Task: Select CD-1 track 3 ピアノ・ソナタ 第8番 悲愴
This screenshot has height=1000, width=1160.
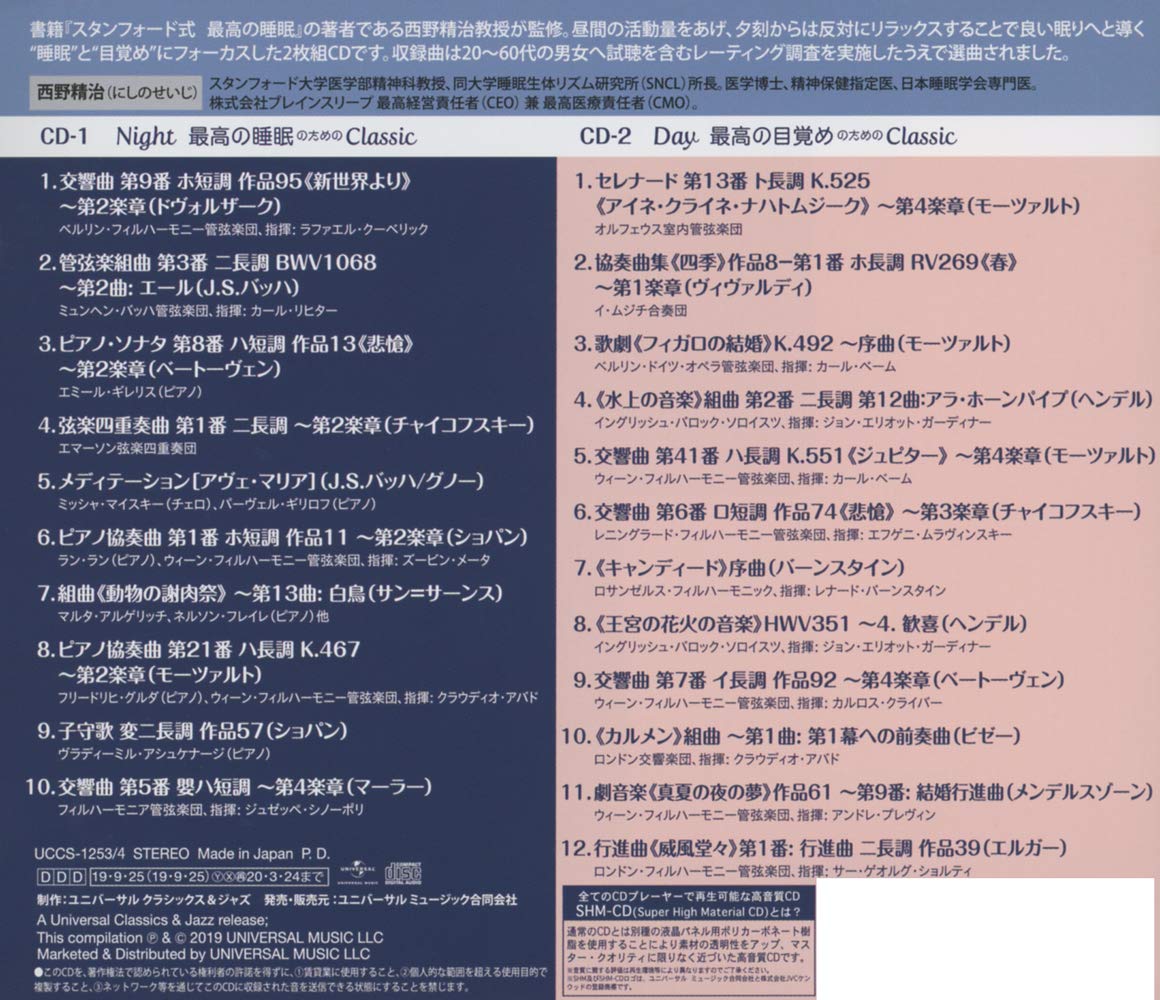Action: (226, 356)
